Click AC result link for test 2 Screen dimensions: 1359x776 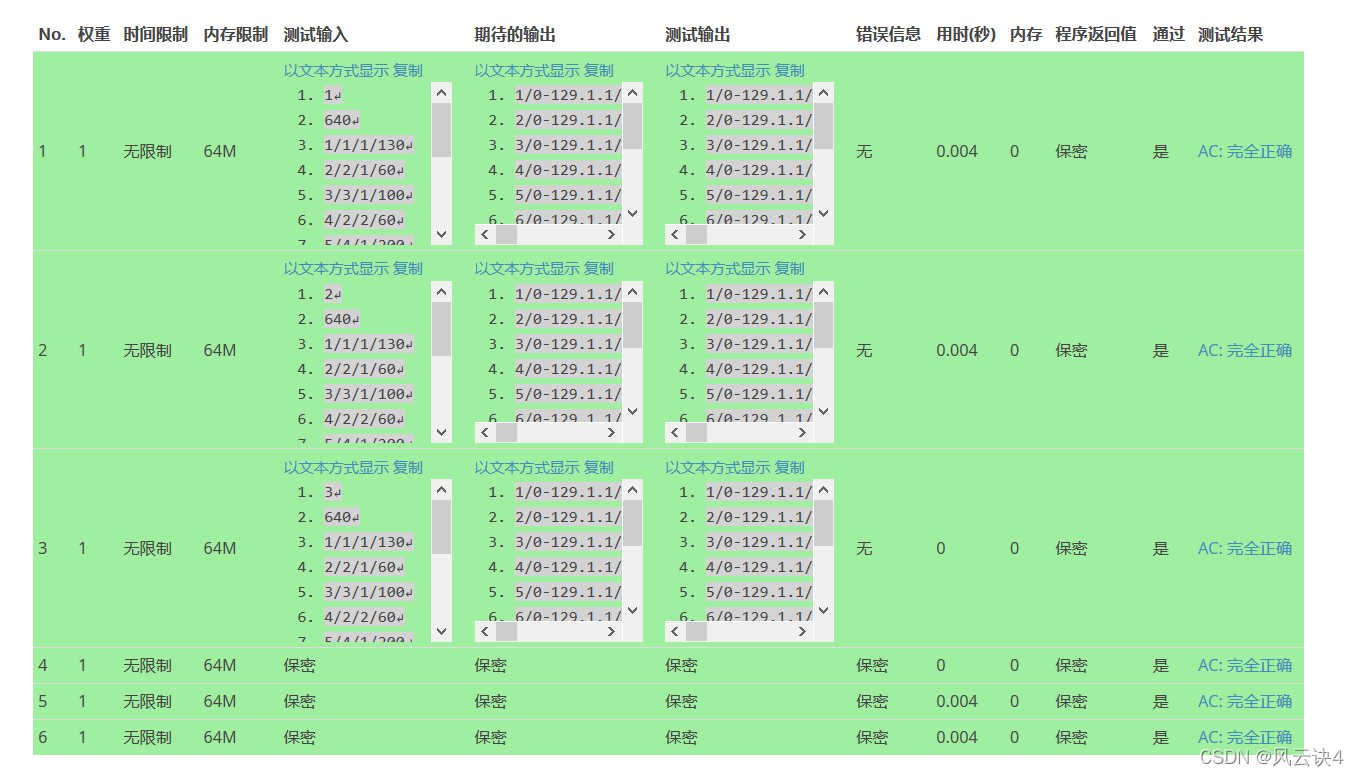[x=1245, y=350]
